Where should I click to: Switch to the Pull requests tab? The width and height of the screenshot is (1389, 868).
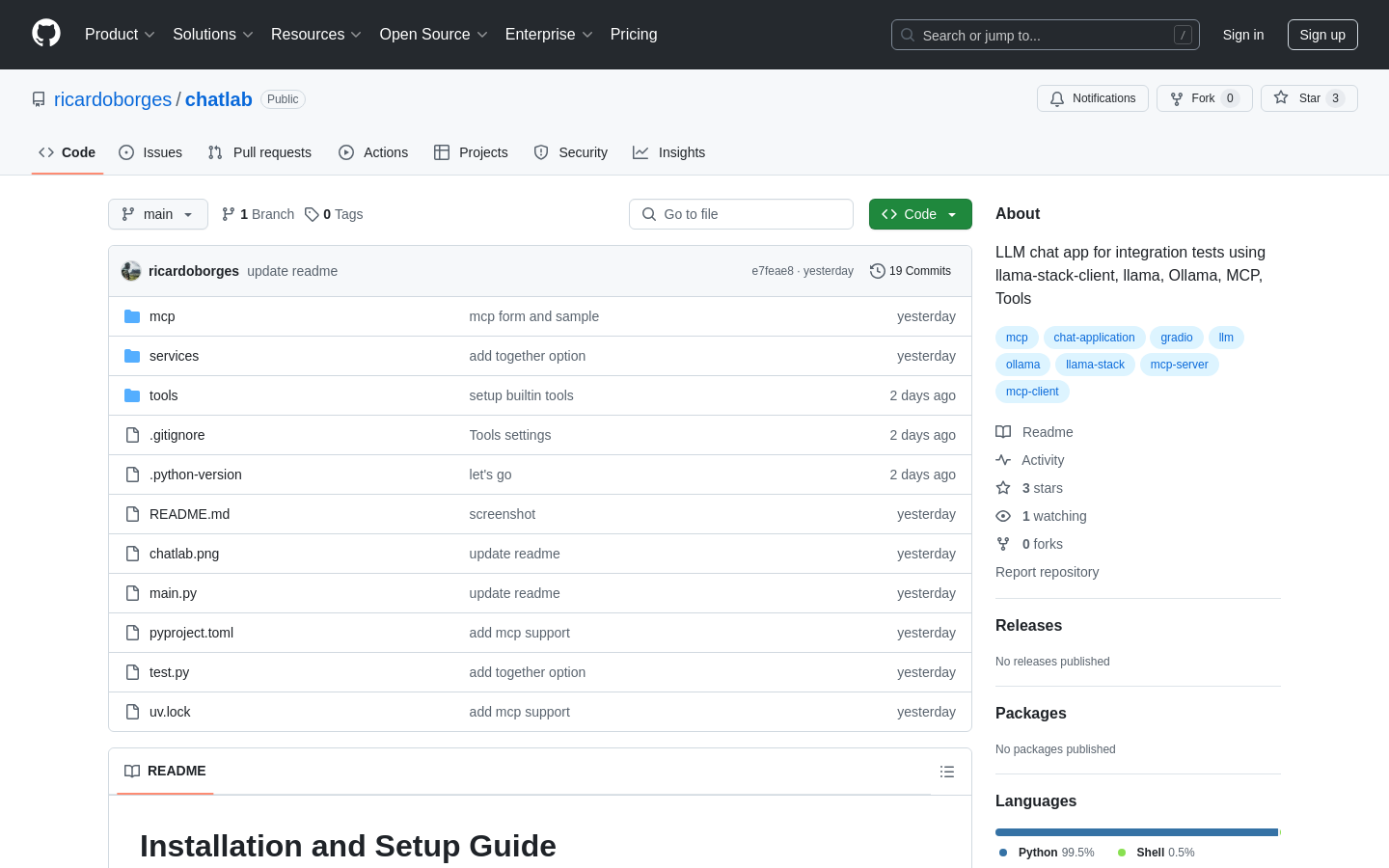coord(259,152)
